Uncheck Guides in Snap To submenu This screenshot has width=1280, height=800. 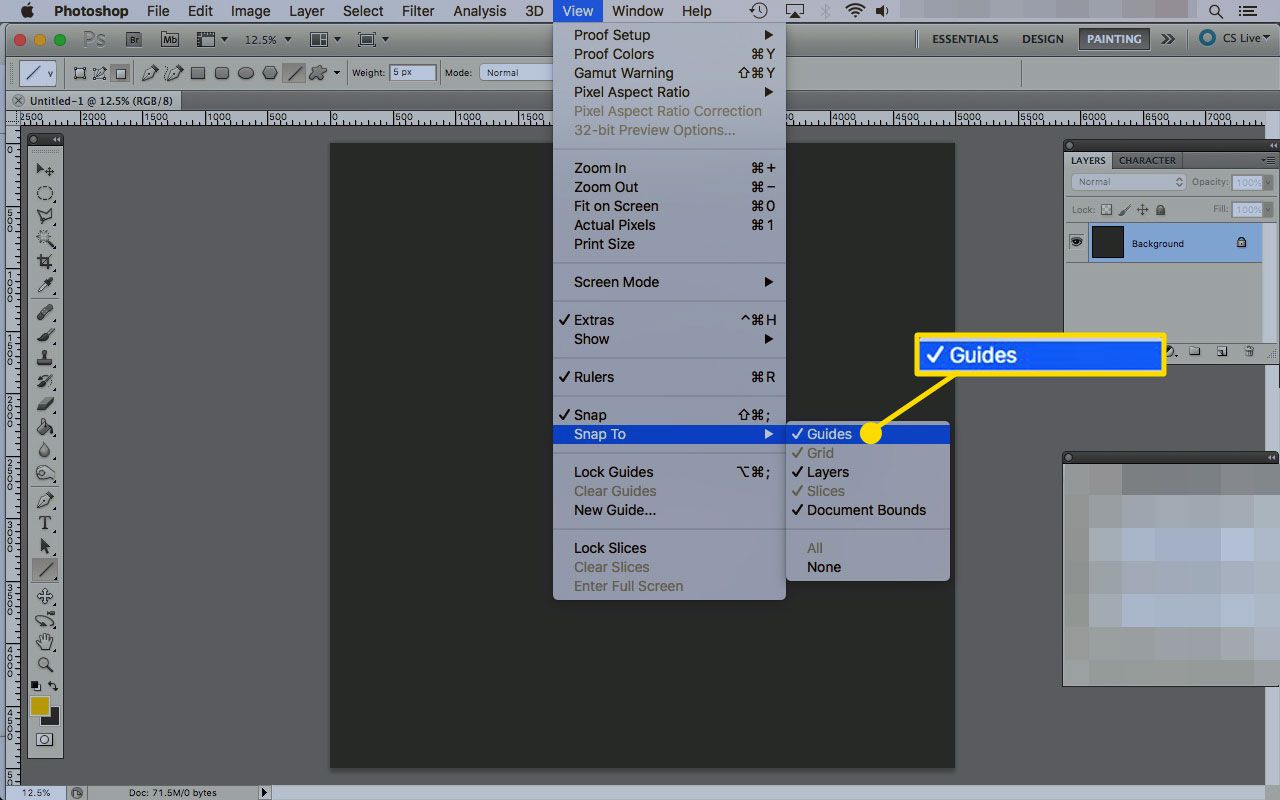868,434
